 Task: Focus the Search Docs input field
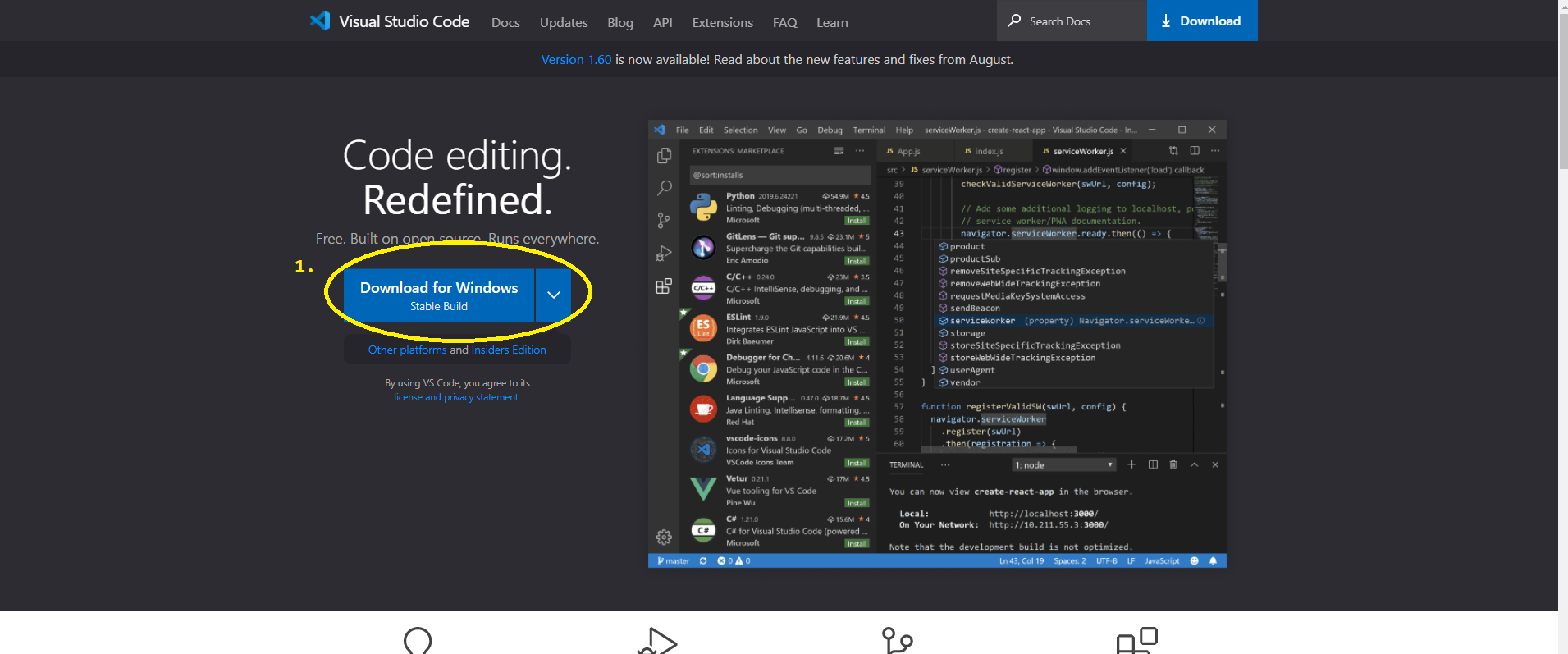(1072, 21)
